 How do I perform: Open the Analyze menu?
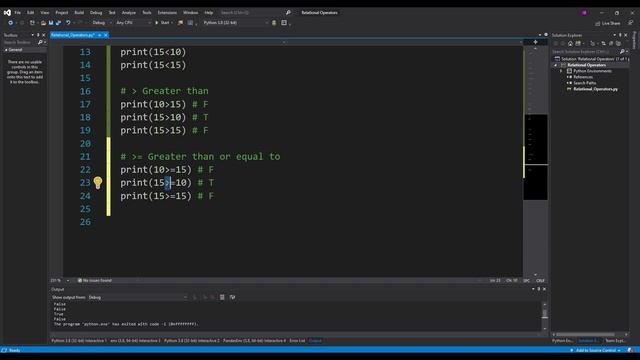coord(129,13)
